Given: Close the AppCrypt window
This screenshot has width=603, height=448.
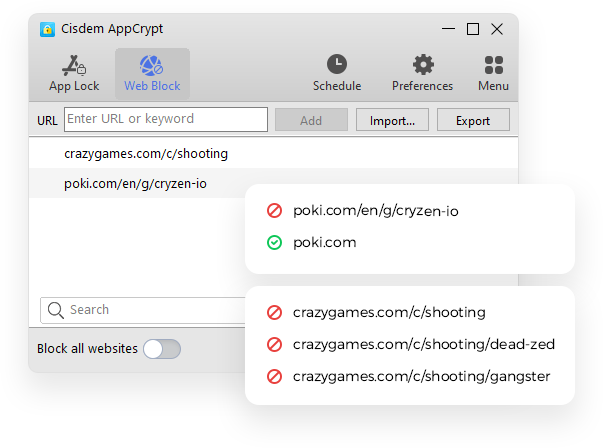Looking at the screenshot, I should tap(497, 29).
